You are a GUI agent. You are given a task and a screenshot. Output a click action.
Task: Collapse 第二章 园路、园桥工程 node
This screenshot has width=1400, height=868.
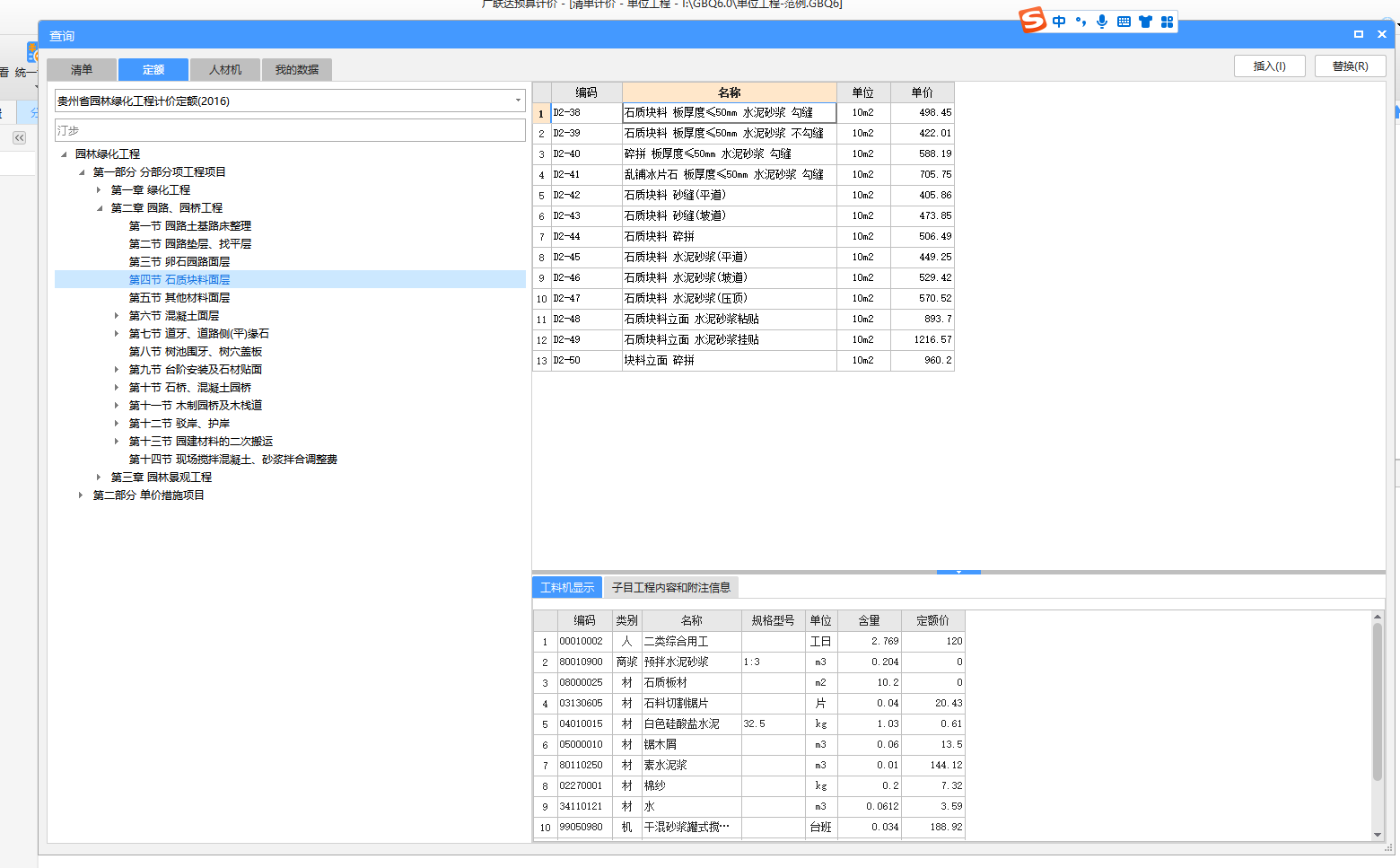pos(100,208)
